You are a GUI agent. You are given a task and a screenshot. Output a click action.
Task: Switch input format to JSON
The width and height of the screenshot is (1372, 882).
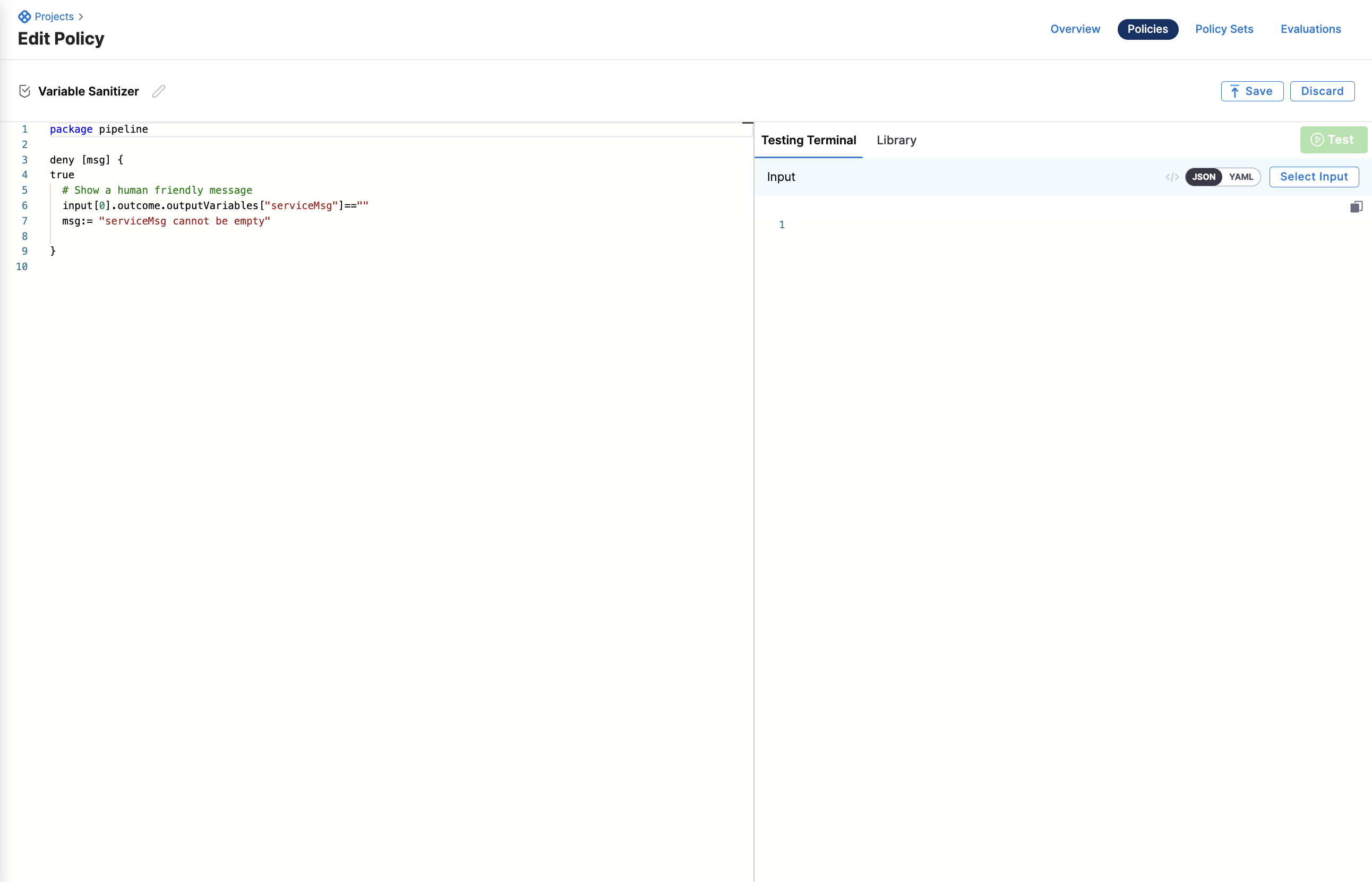point(1204,177)
